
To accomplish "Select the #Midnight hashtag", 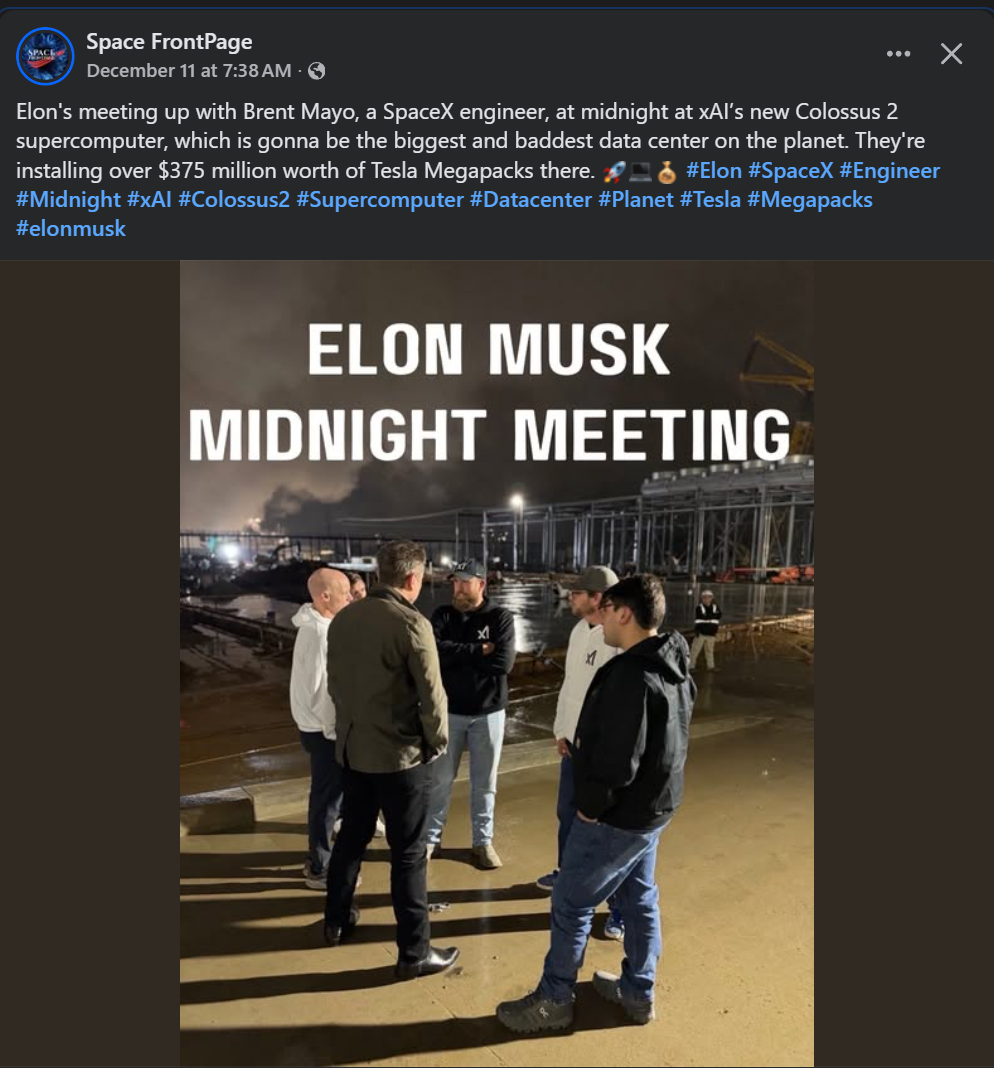I will 68,200.
